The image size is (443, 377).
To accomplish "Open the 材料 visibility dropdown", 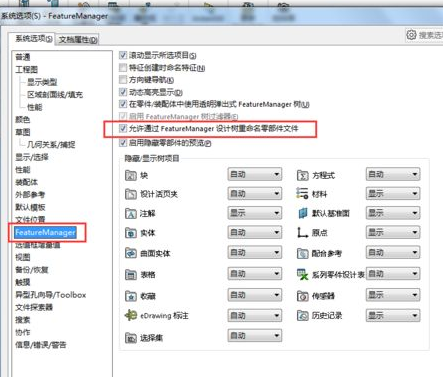I will [393, 194].
